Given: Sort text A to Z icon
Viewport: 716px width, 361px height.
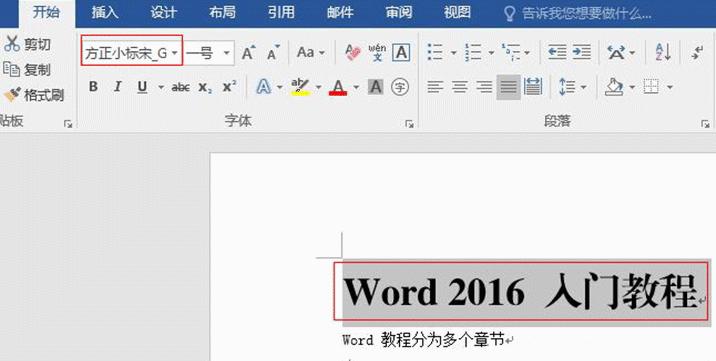Looking at the screenshot, I should [x=663, y=52].
